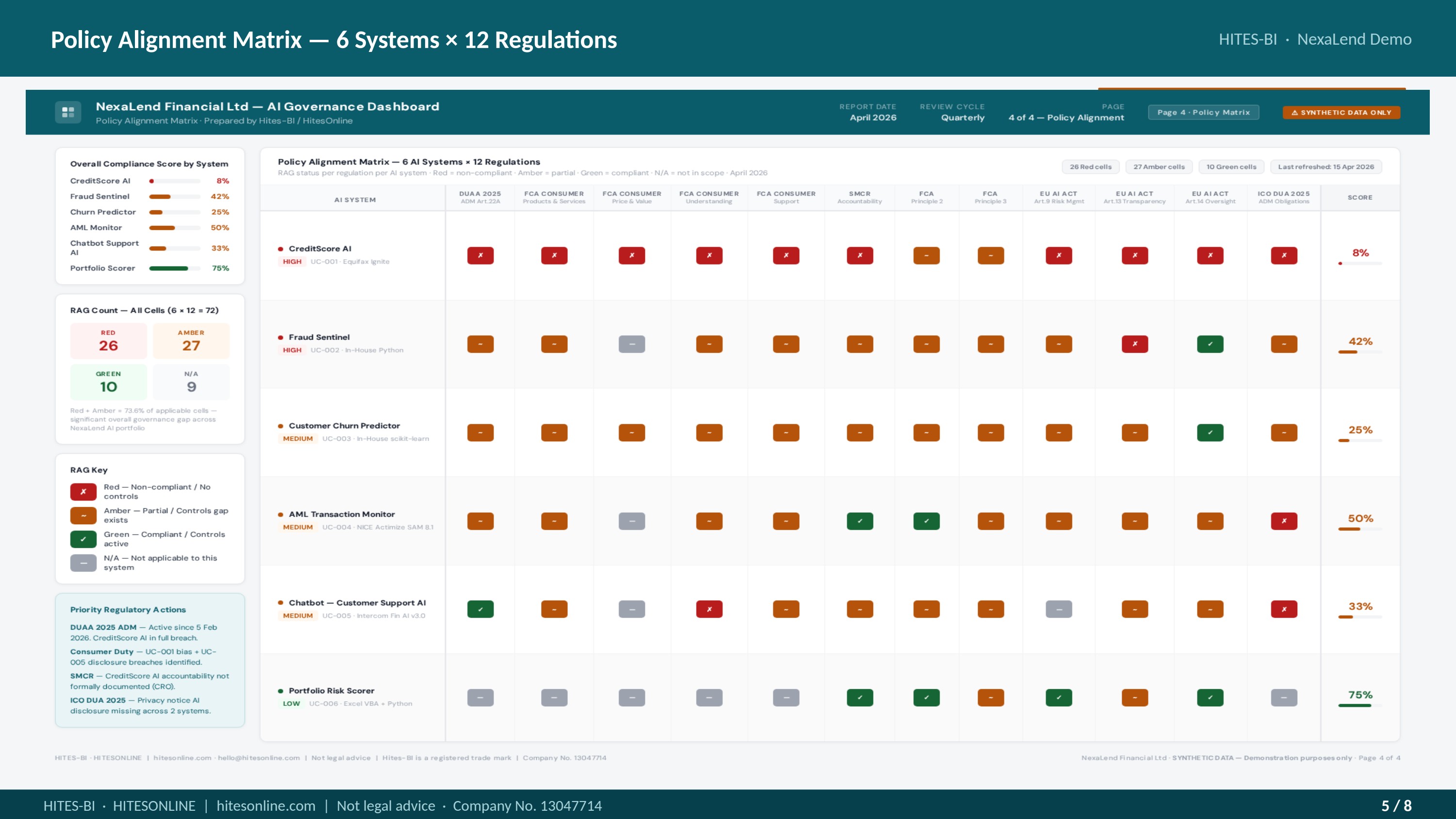This screenshot has height=819, width=1456.
Task: Click the HIGH risk tag under CreditScore AI
Action: (x=292, y=262)
